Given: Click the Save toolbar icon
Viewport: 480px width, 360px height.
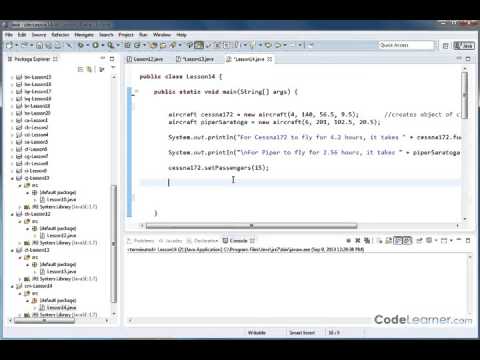Looking at the screenshot, I should point(39,45).
